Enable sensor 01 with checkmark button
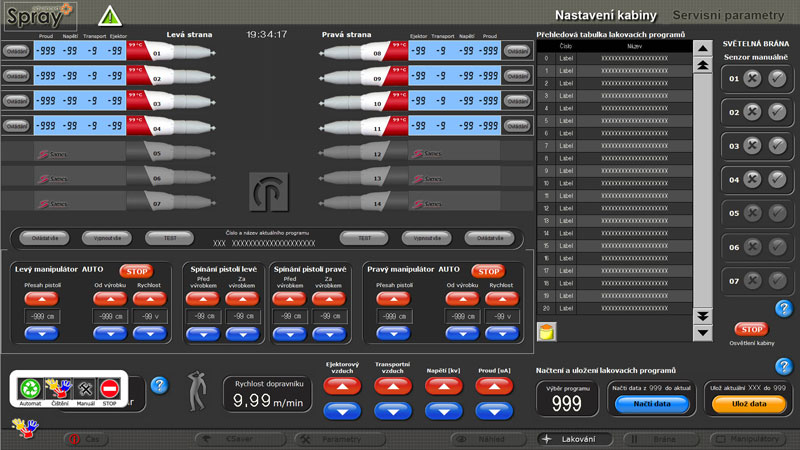800x450 pixels. coord(777,79)
